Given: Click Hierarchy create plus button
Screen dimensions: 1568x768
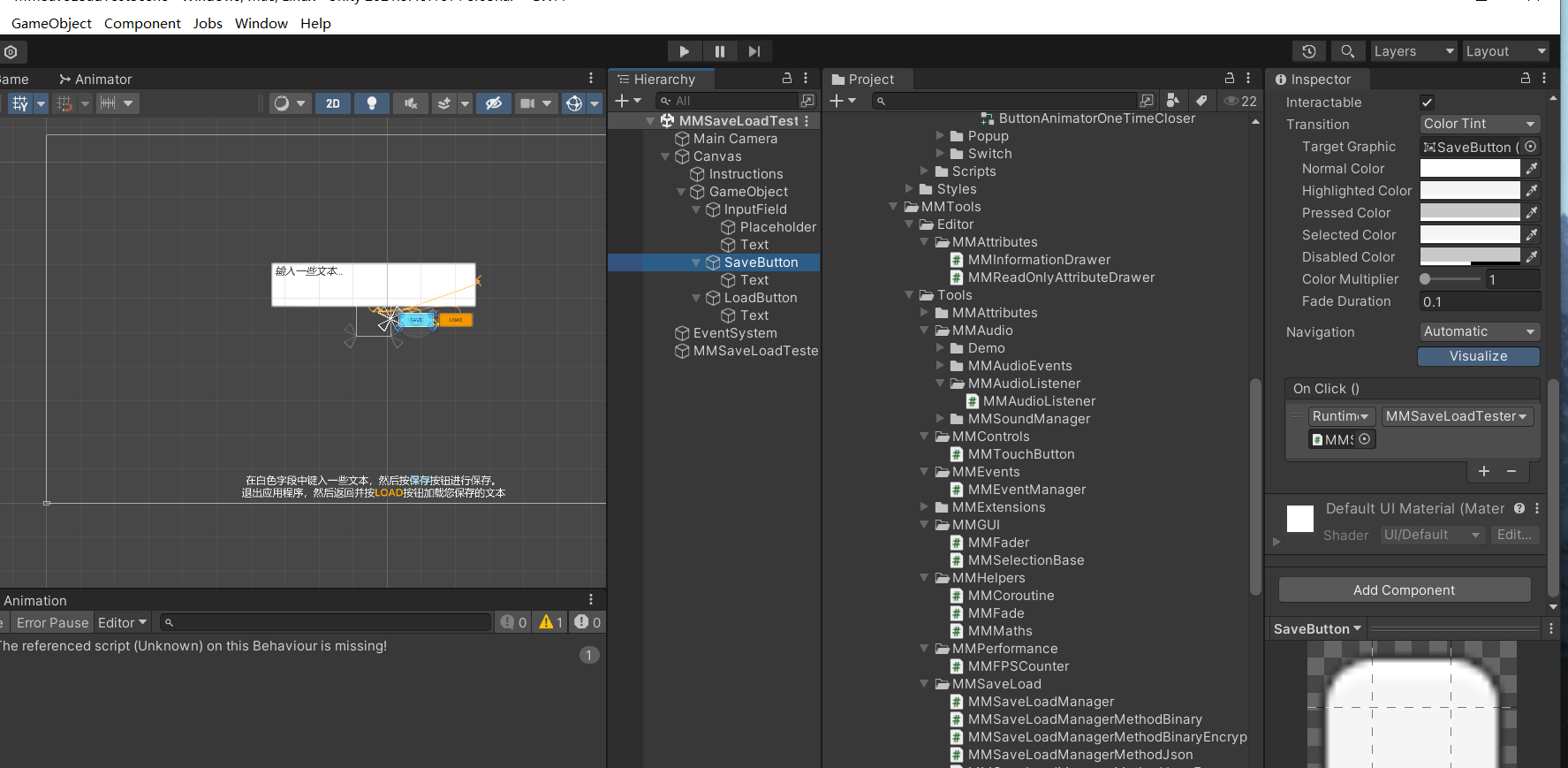Looking at the screenshot, I should click(x=627, y=101).
